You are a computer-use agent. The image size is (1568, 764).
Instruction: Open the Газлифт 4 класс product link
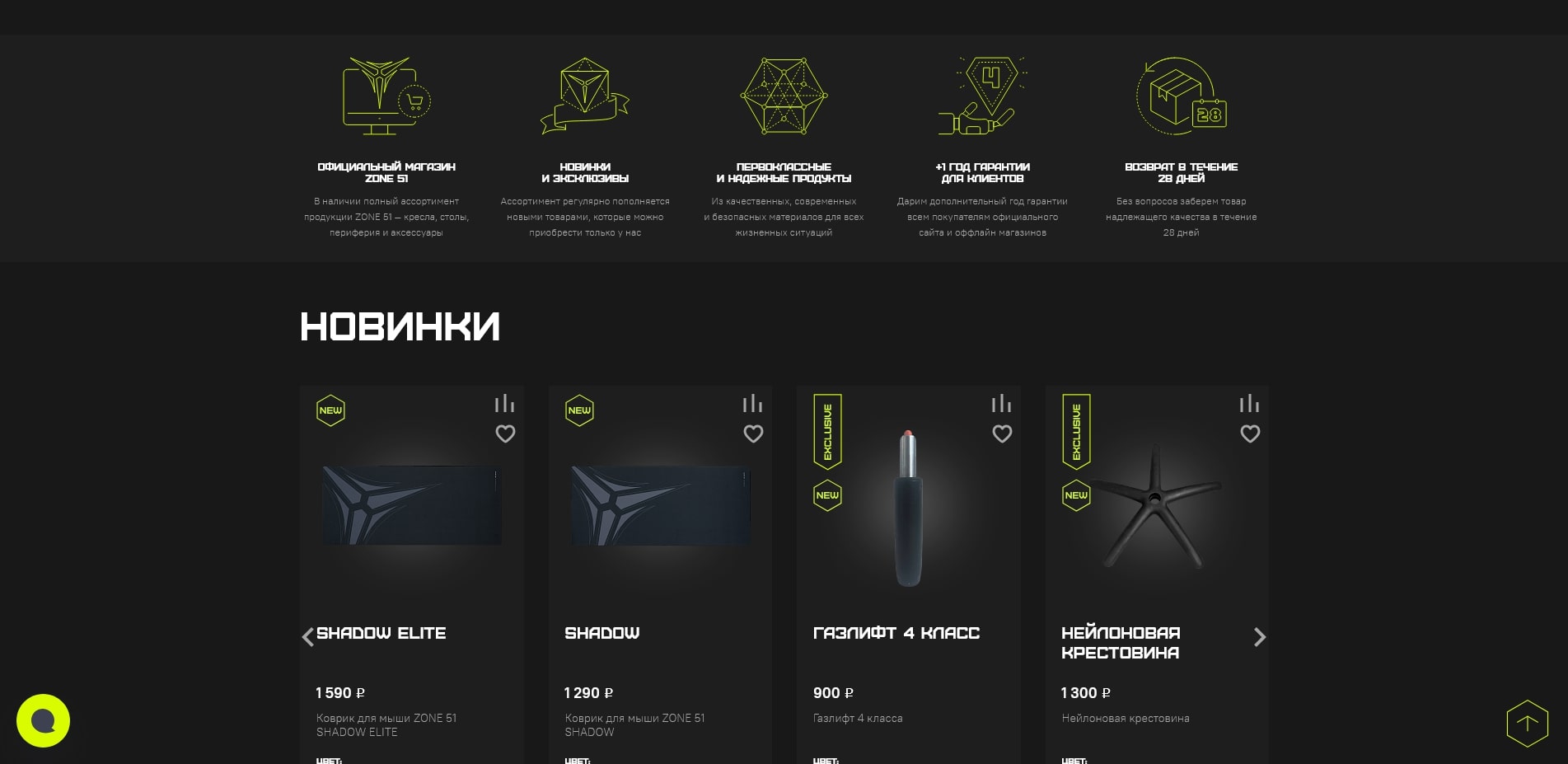click(896, 633)
